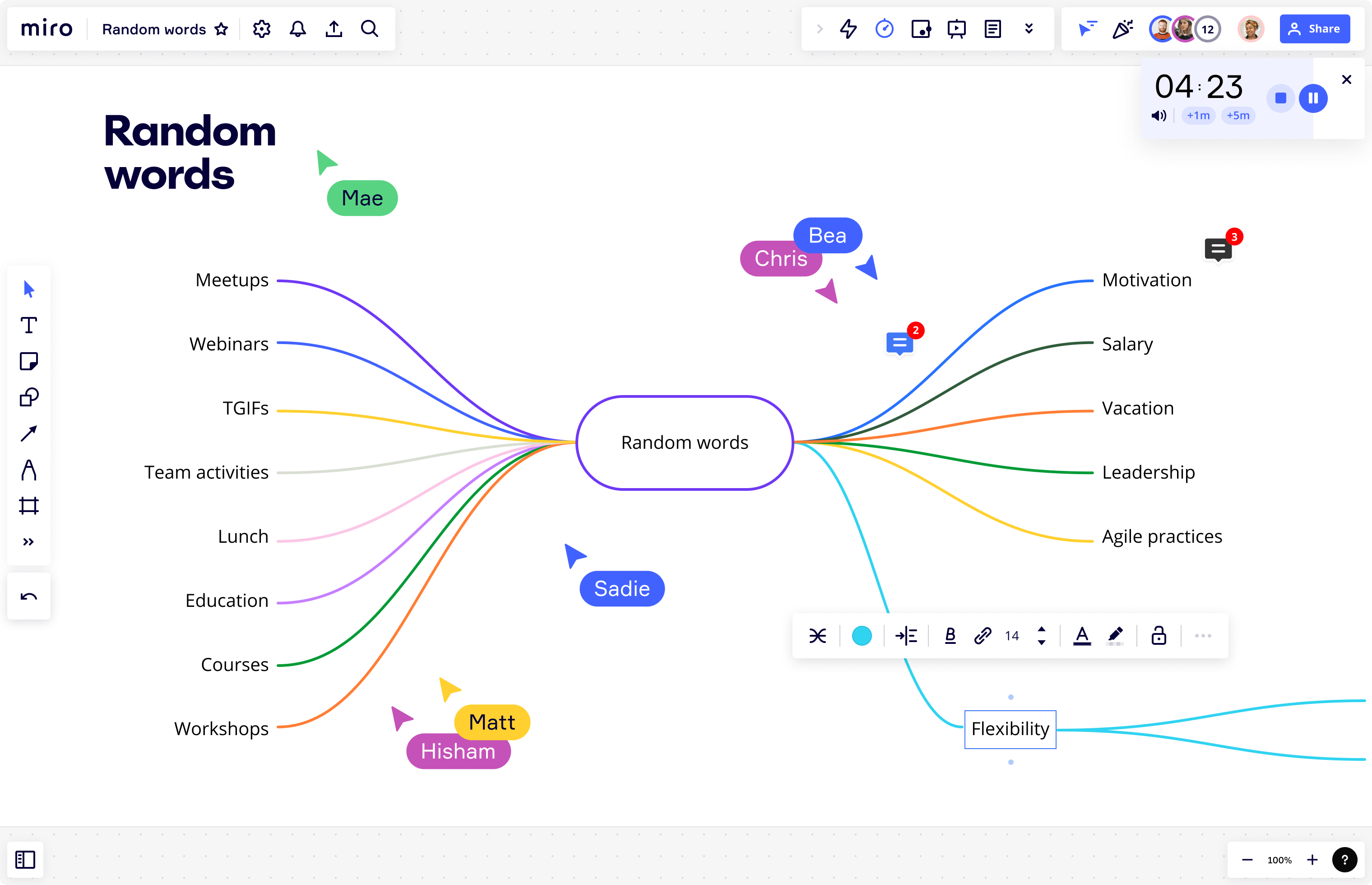The image size is (1372, 885).
Task: Select the Frame tool
Action: (29, 506)
